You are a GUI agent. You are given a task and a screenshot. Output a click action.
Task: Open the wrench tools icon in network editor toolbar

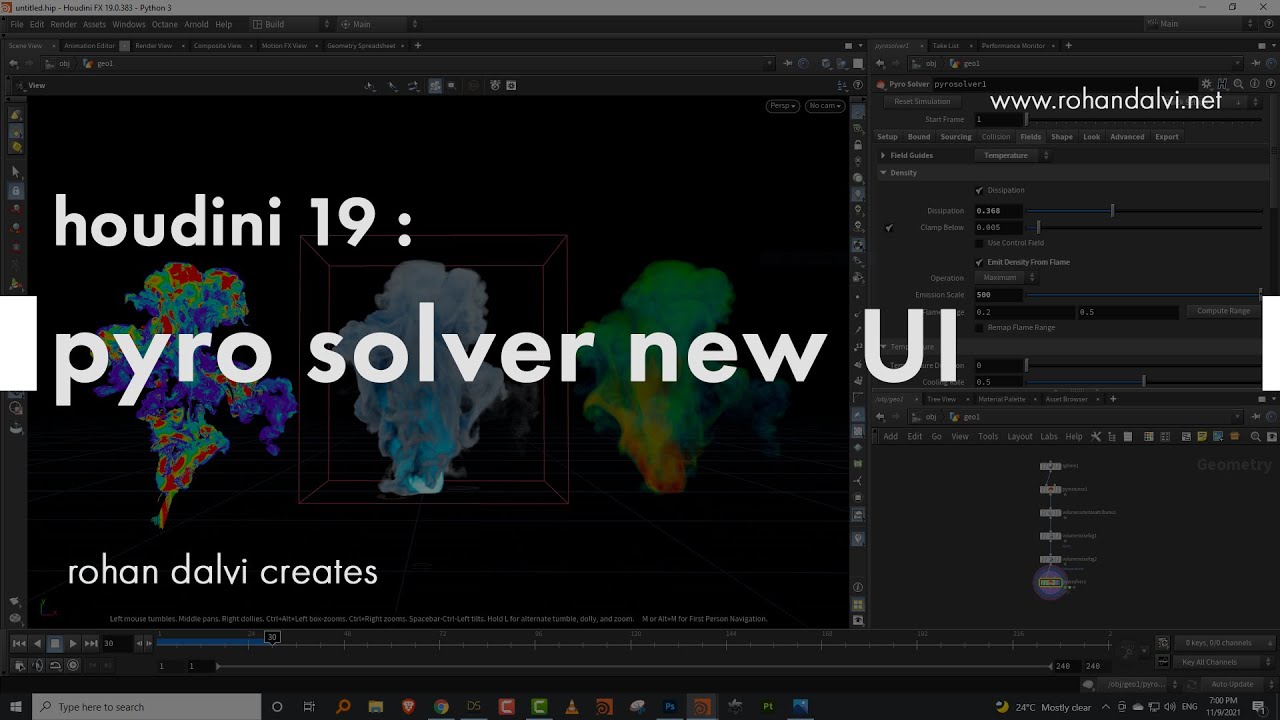tap(1096, 436)
